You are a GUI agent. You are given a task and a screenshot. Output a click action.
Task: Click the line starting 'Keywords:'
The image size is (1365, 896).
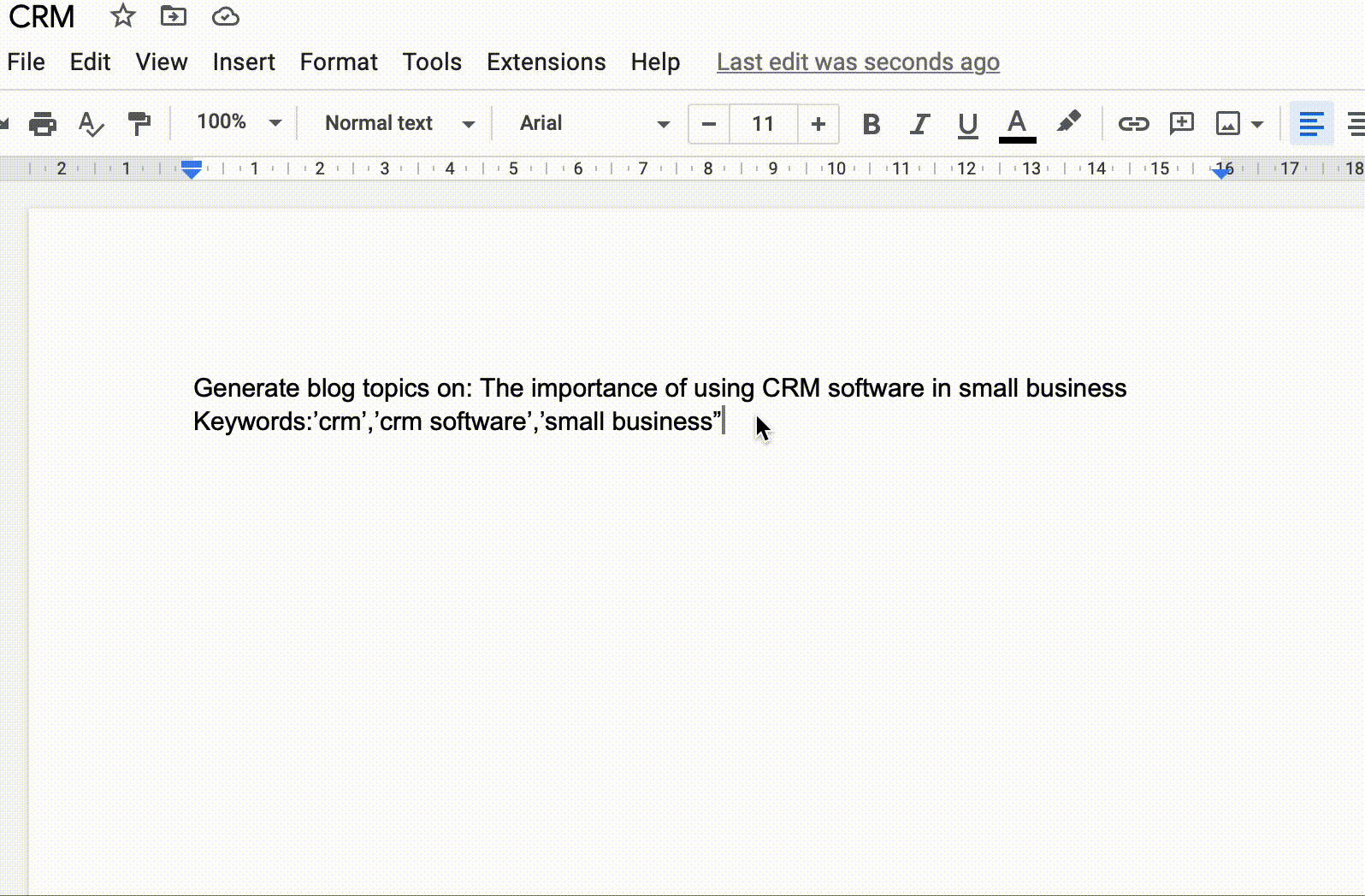(x=458, y=421)
